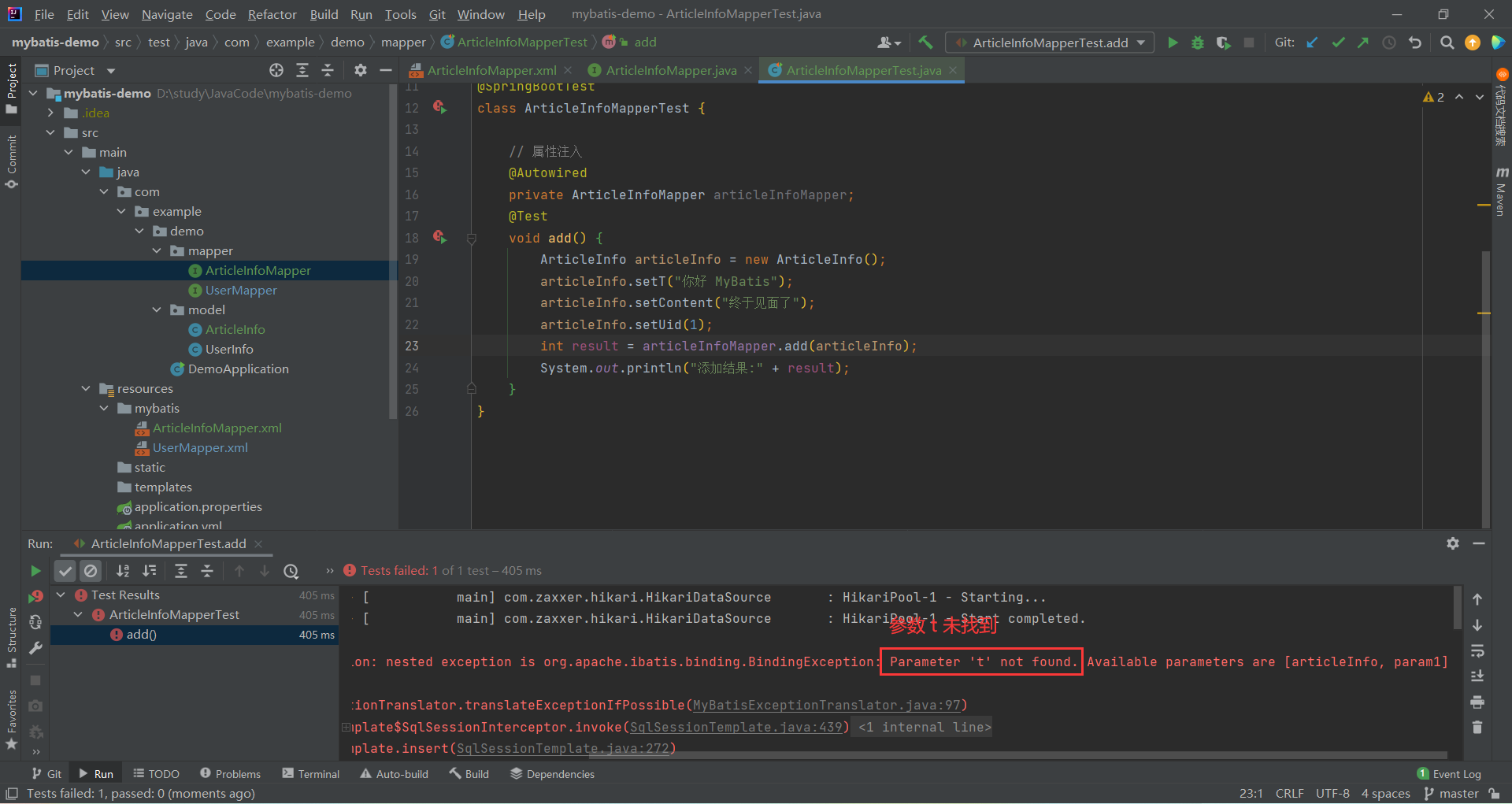This screenshot has width=1512, height=804.
Task: Toggle Favorites tool window stripe
Action: [11, 719]
